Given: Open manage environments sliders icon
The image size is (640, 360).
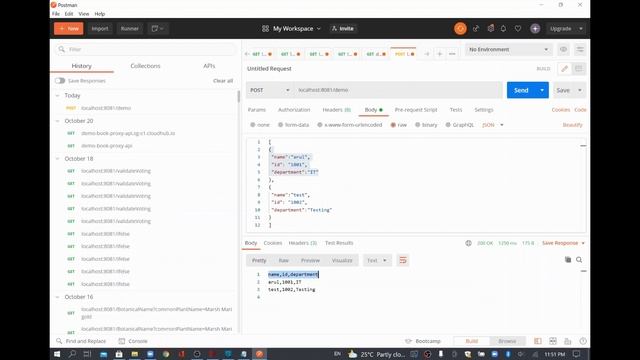Looking at the screenshot, I should coord(580,49).
